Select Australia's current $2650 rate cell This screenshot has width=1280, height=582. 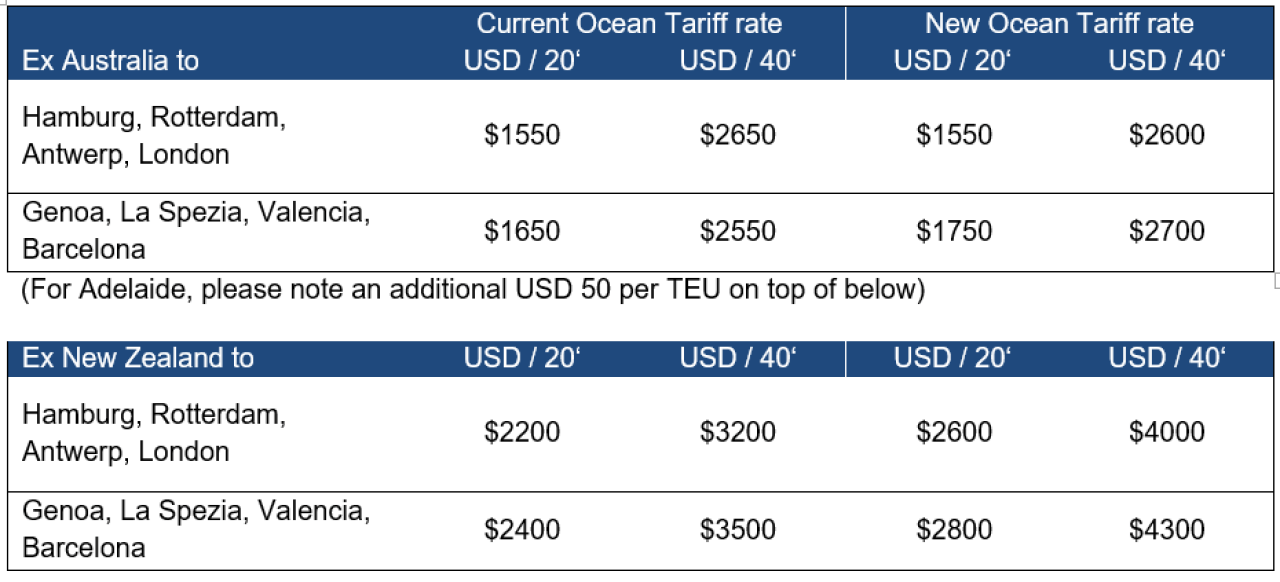pos(737,135)
